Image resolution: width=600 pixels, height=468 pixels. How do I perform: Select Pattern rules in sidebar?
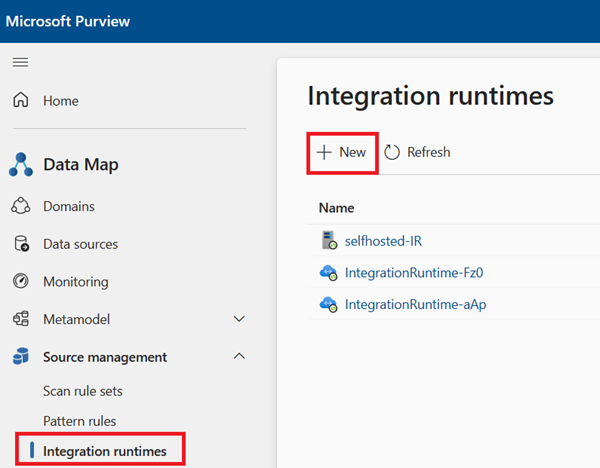pyautogui.click(x=79, y=421)
